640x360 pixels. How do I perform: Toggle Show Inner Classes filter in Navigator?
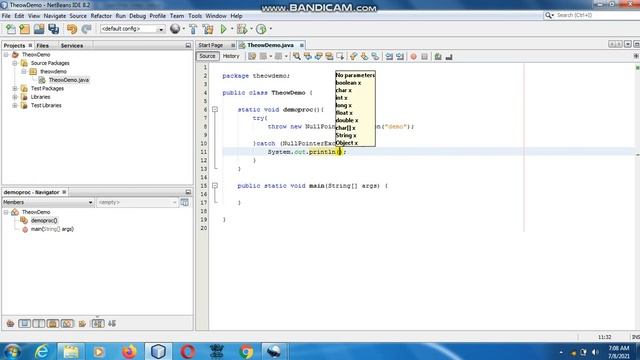coord(67,324)
